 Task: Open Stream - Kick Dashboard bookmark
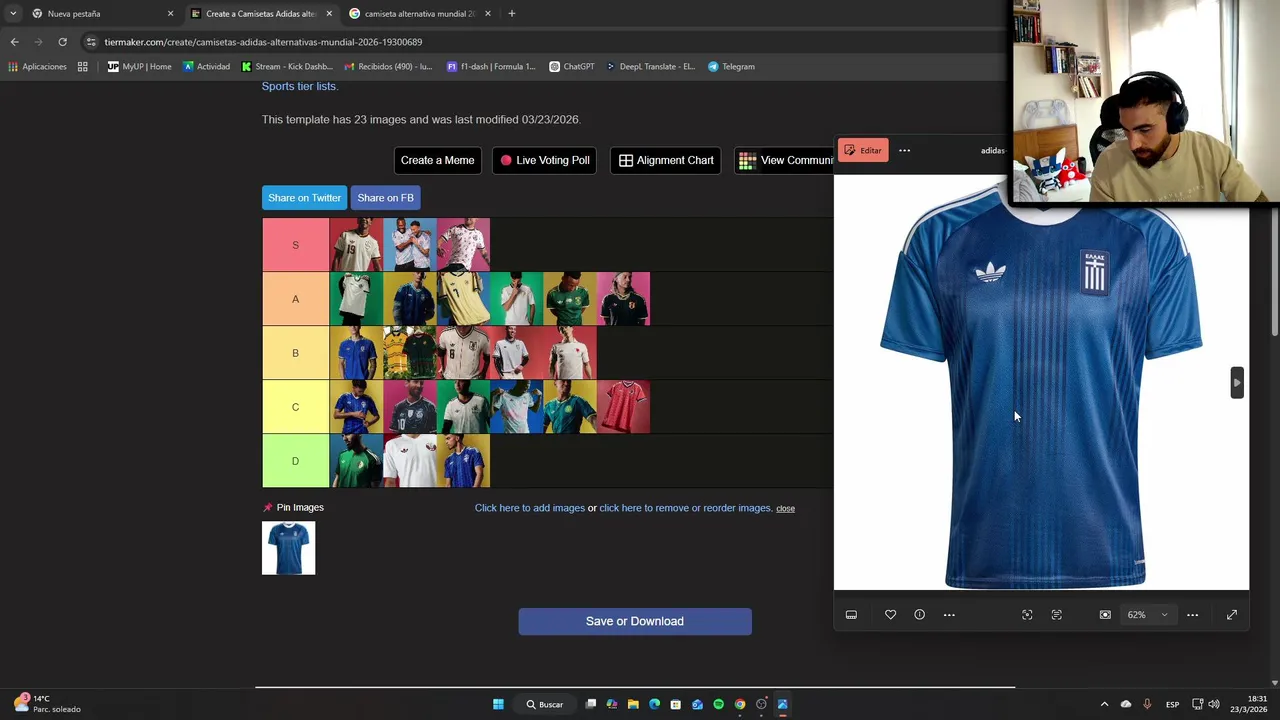pyautogui.click(x=286, y=67)
